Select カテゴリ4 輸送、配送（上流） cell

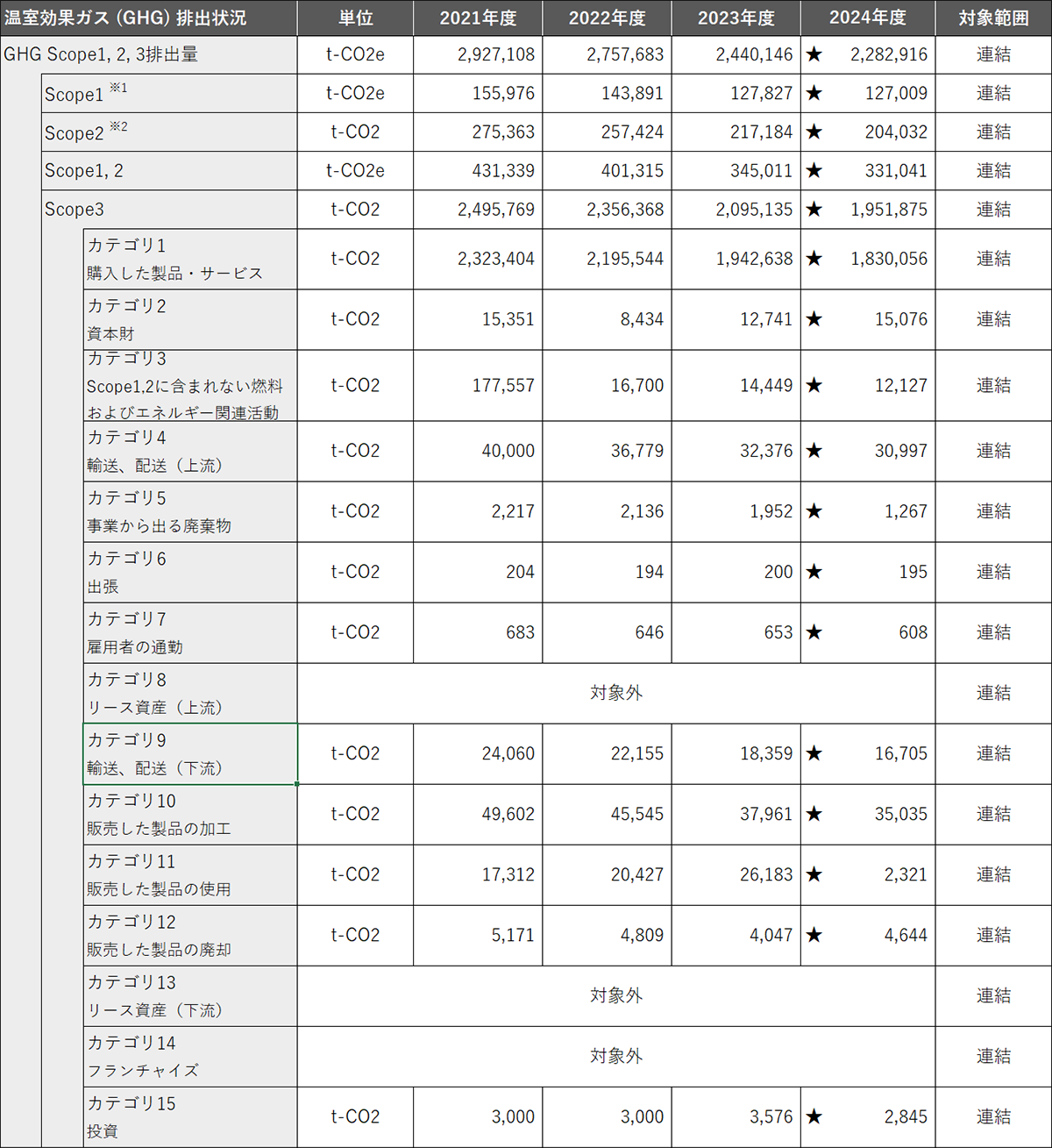190,451
